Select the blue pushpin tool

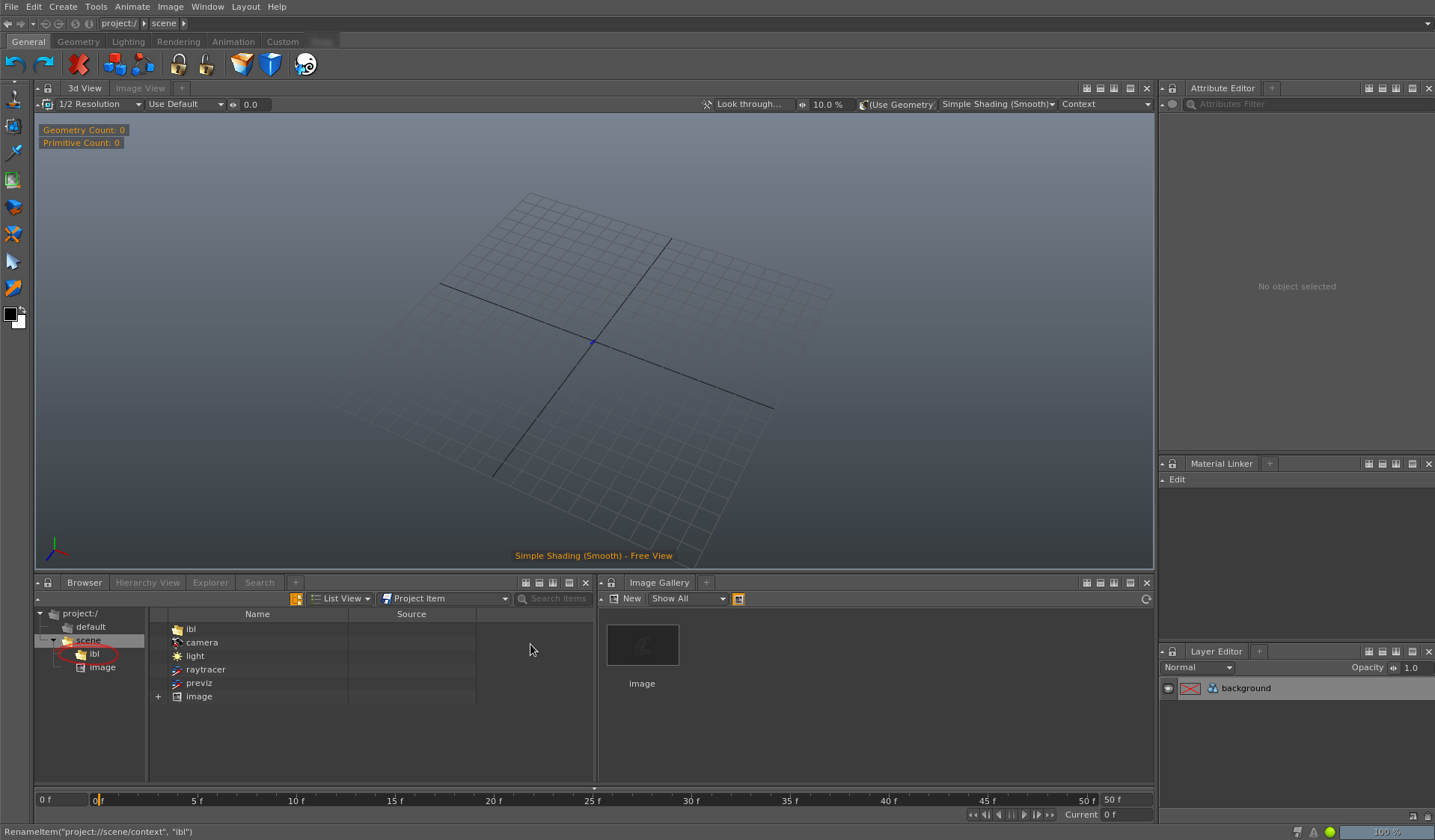coord(13,153)
